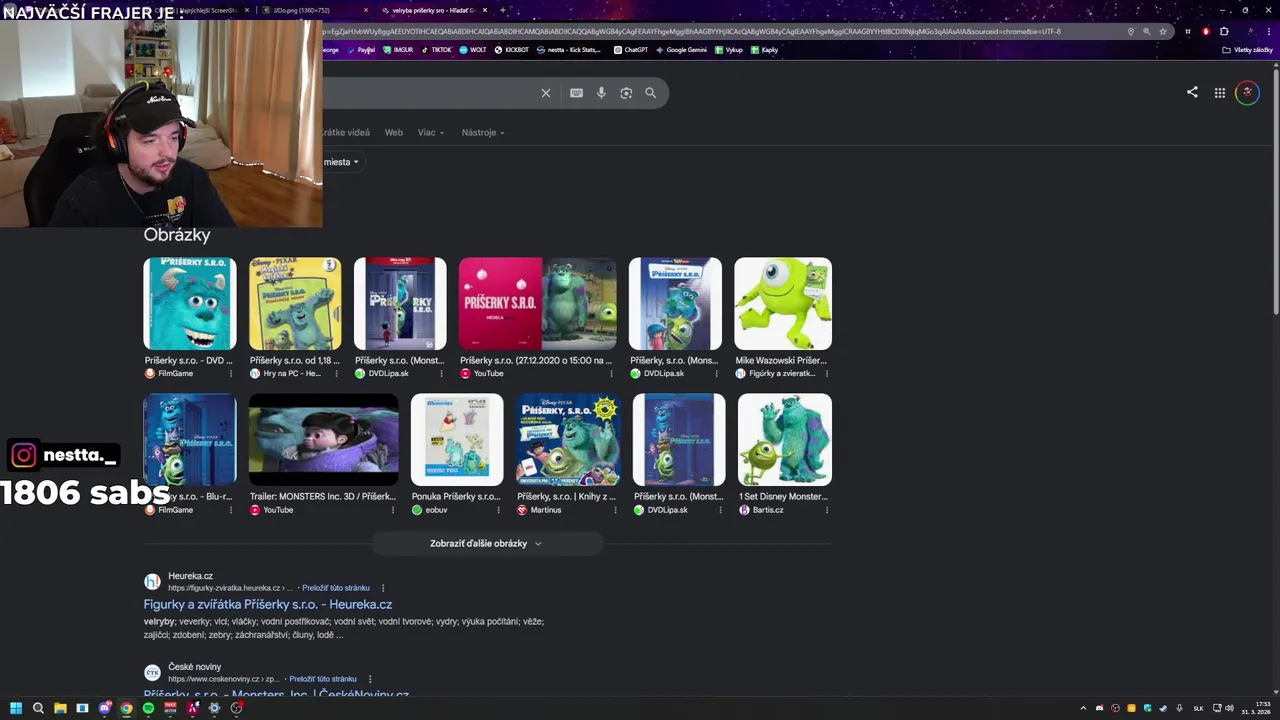Open 1 Set Disney Monster Bartis.cz image
Screen dimensions: 1280x720
(x=785, y=440)
